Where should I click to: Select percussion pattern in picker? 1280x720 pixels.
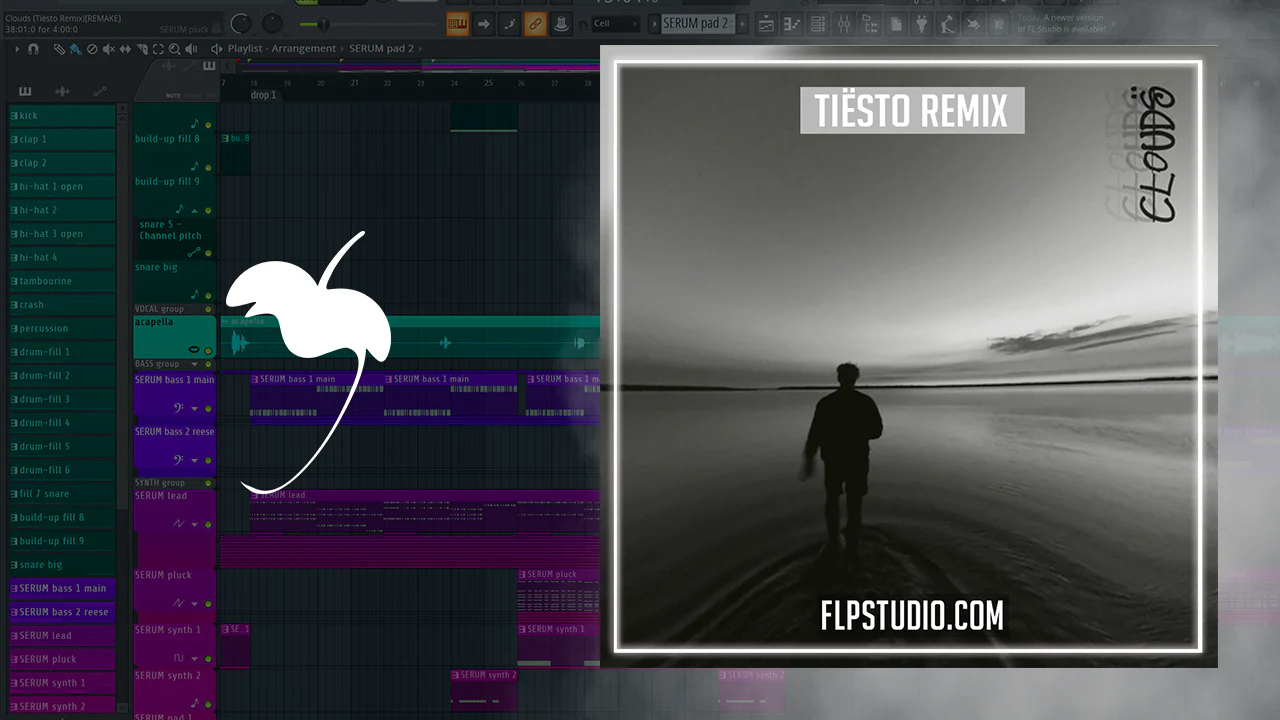tap(62, 328)
